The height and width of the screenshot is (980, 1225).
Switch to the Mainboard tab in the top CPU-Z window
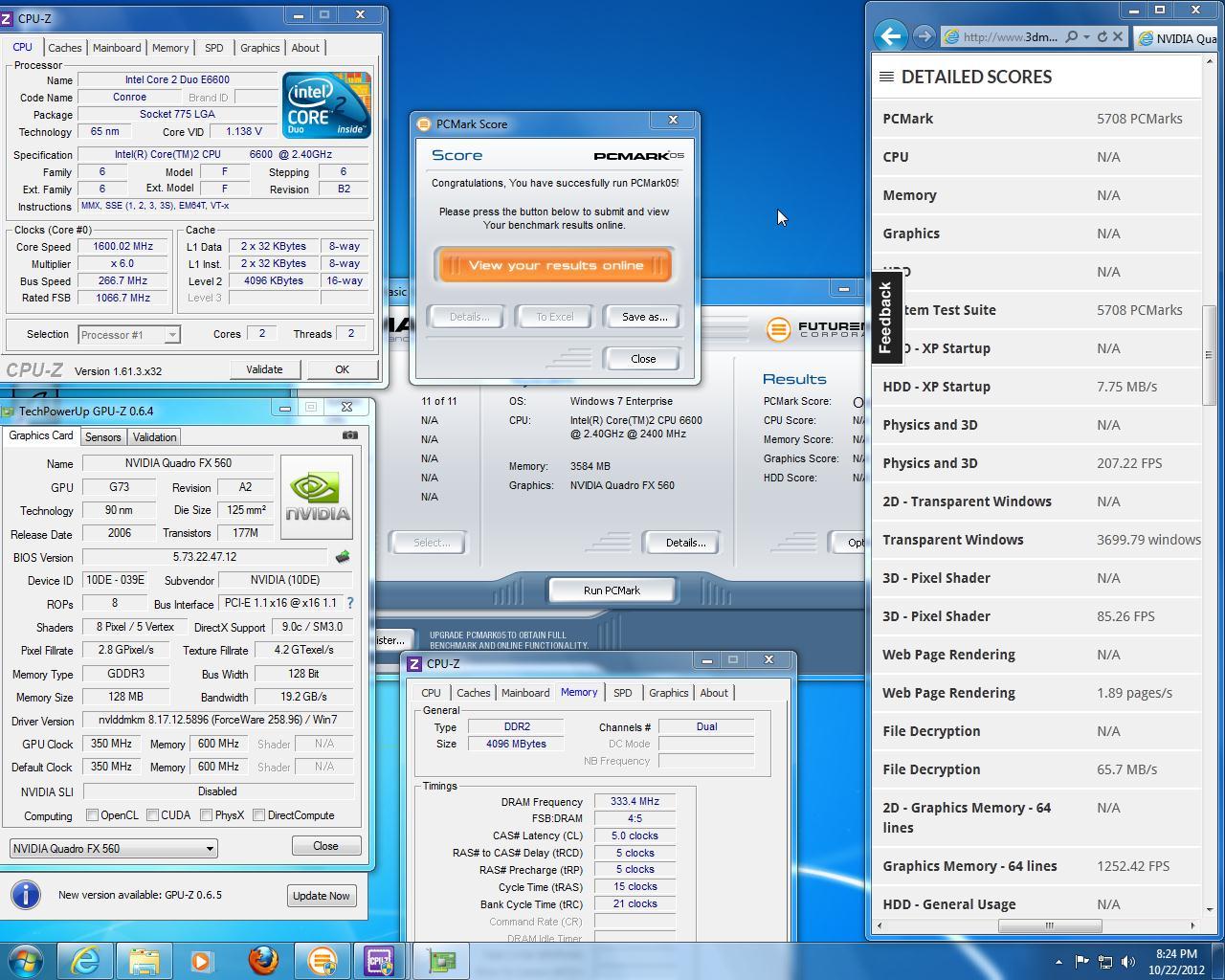pyautogui.click(x=117, y=48)
